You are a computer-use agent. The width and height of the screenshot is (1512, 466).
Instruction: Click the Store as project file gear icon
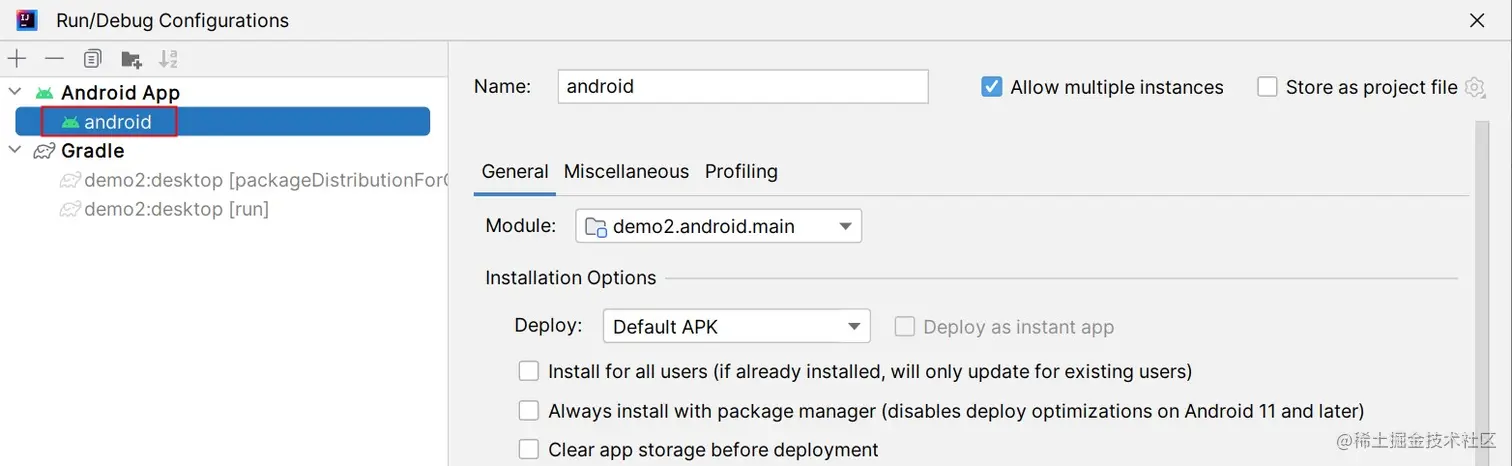point(1475,87)
